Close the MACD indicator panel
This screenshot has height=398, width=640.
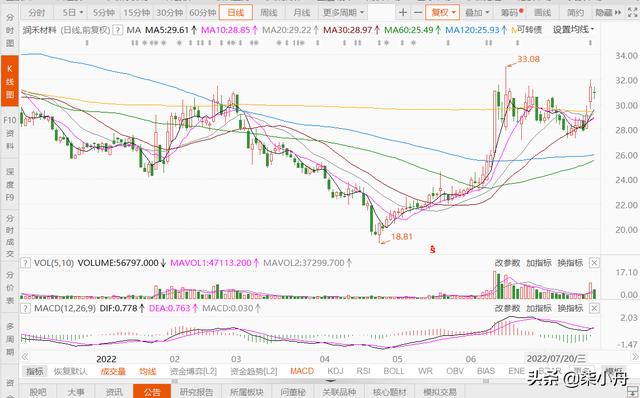coord(594,308)
